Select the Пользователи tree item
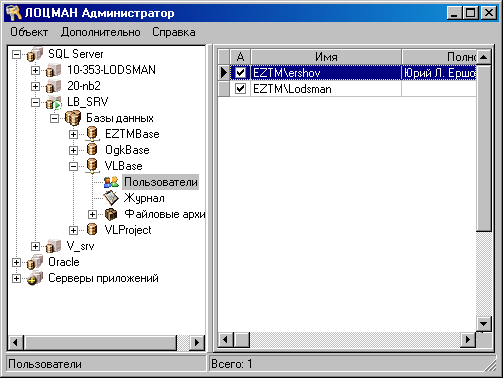 pyautogui.click(x=161, y=182)
